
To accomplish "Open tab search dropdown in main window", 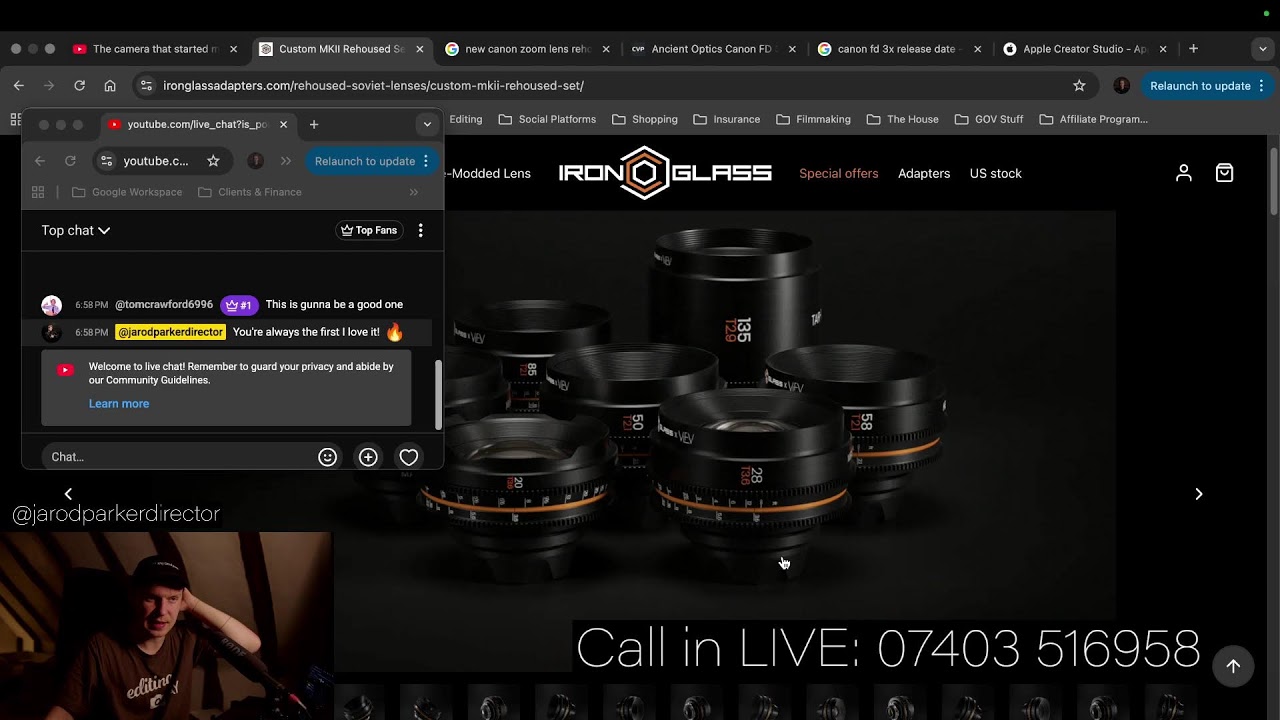I will tap(1264, 49).
